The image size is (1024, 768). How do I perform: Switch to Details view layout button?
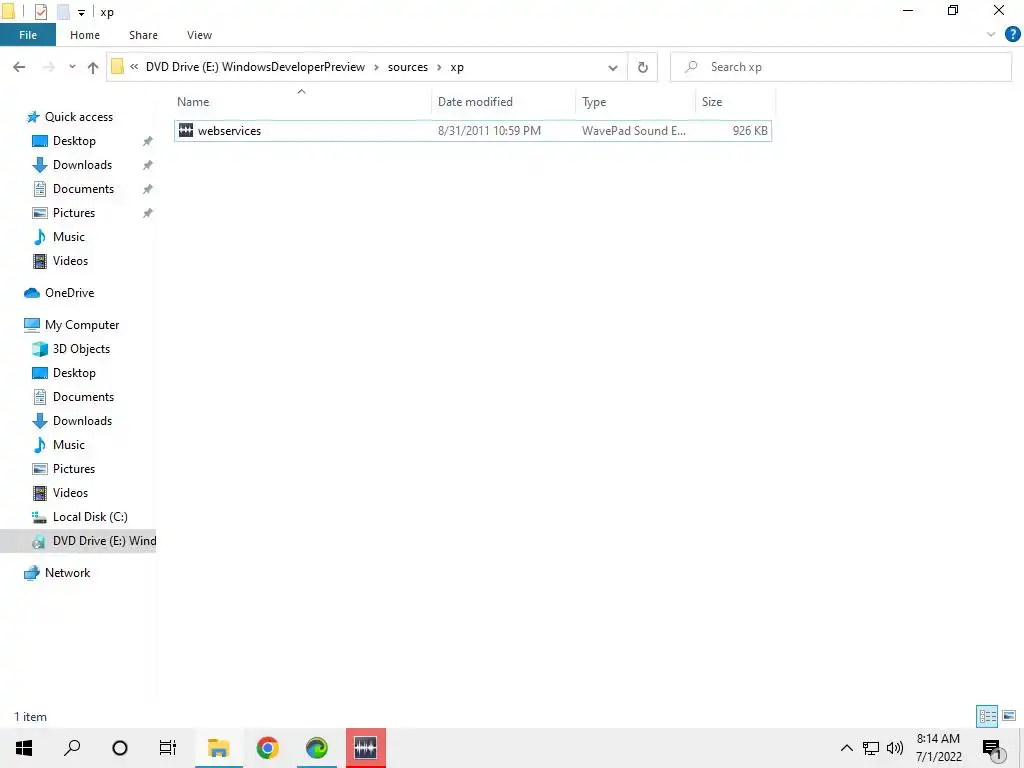987,716
